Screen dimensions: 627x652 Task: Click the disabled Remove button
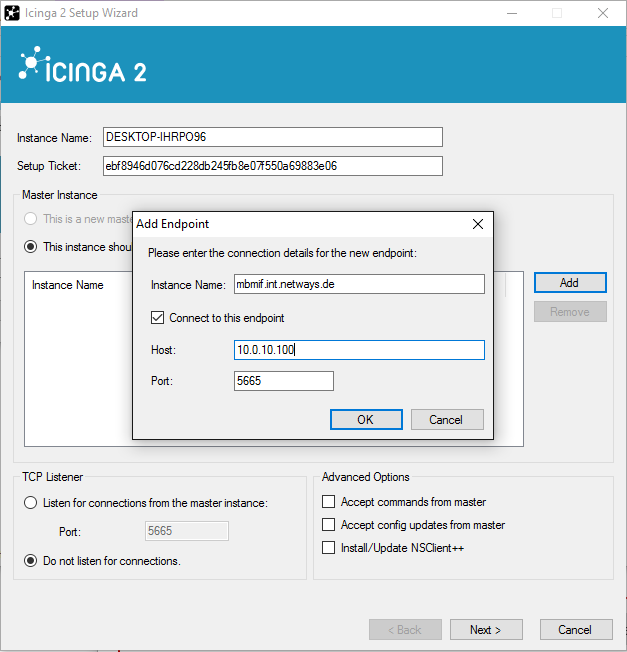(570, 312)
